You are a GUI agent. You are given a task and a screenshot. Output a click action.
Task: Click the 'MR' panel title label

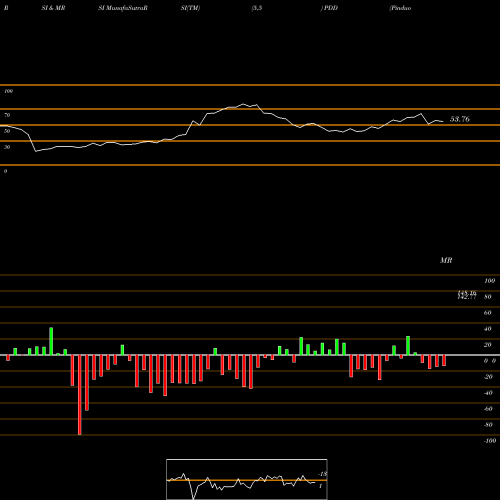(x=446, y=260)
